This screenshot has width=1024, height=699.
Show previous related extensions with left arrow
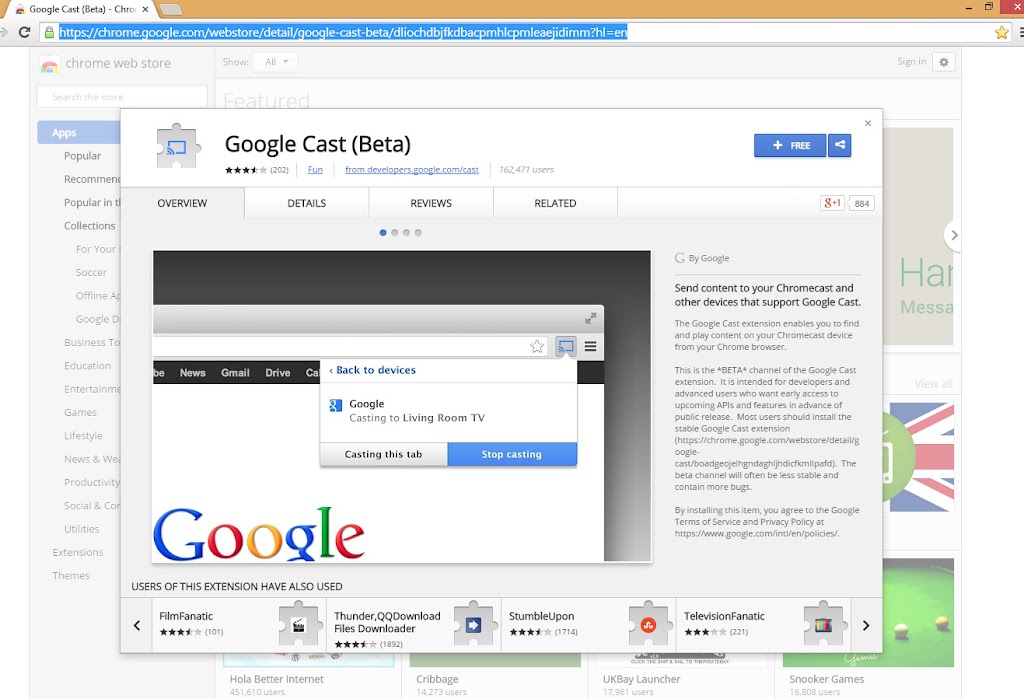(136, 625)
